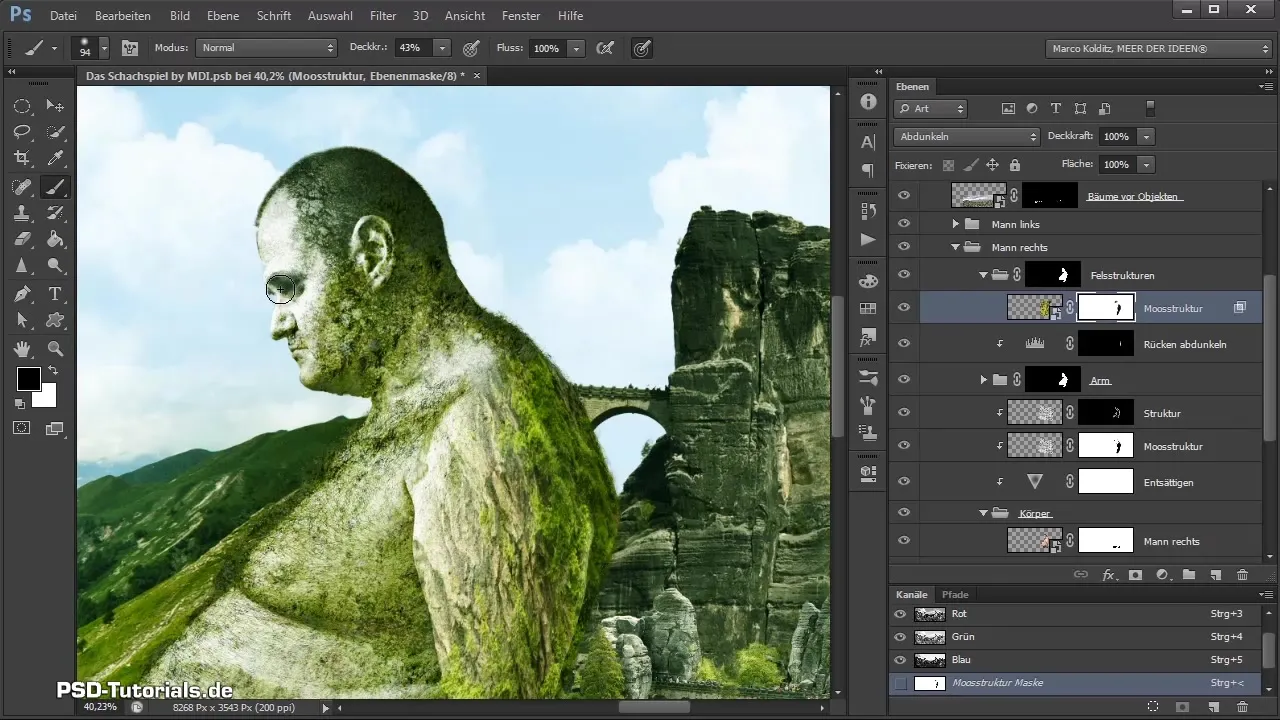Hide the Entsättigen layer
The image size is (1280, 720).
[904, 481]
